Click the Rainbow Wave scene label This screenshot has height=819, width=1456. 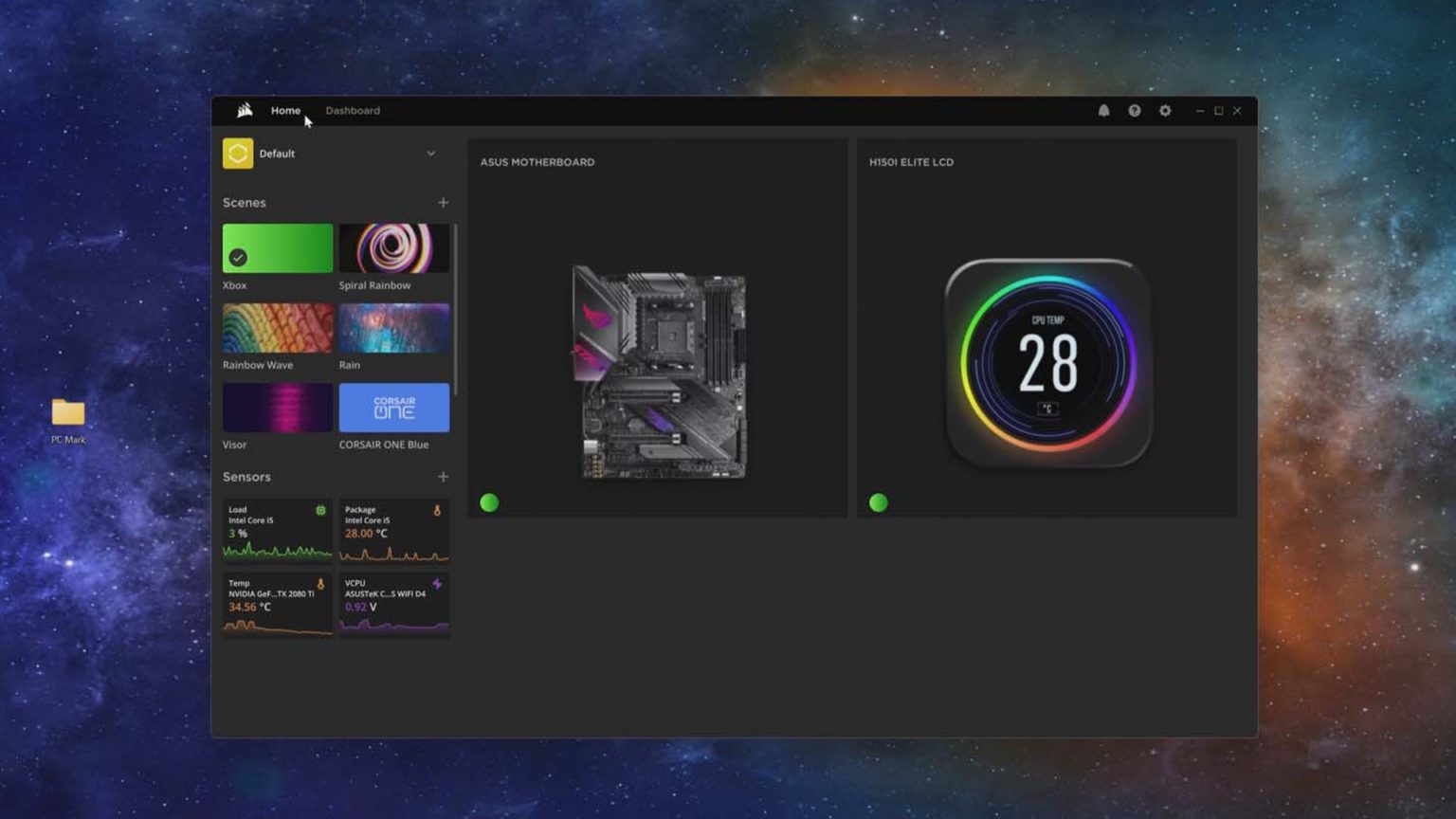[x=258, y=365]
